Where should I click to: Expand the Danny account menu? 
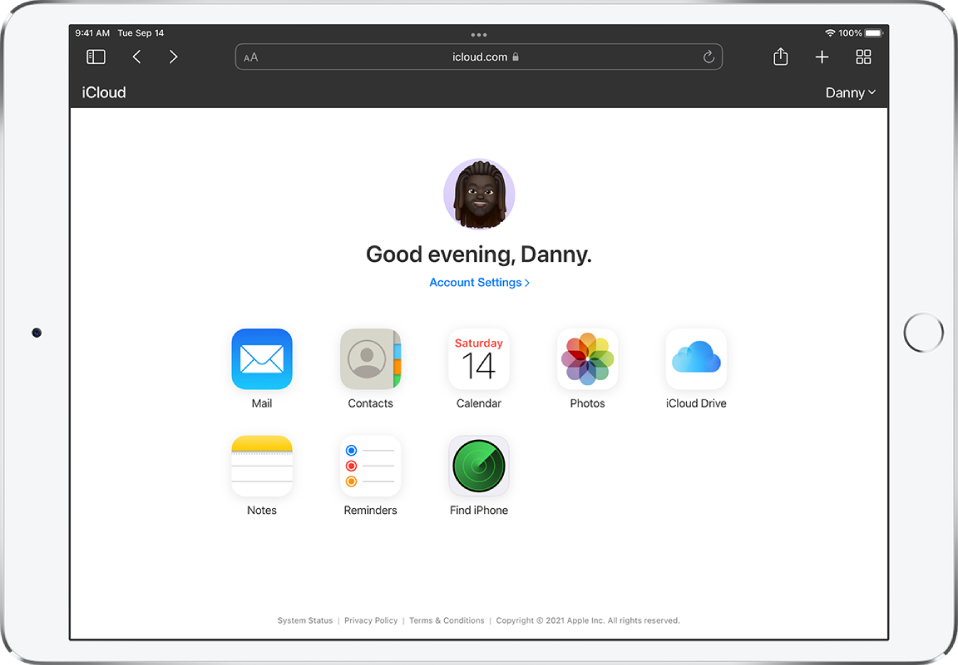(850, 93)
